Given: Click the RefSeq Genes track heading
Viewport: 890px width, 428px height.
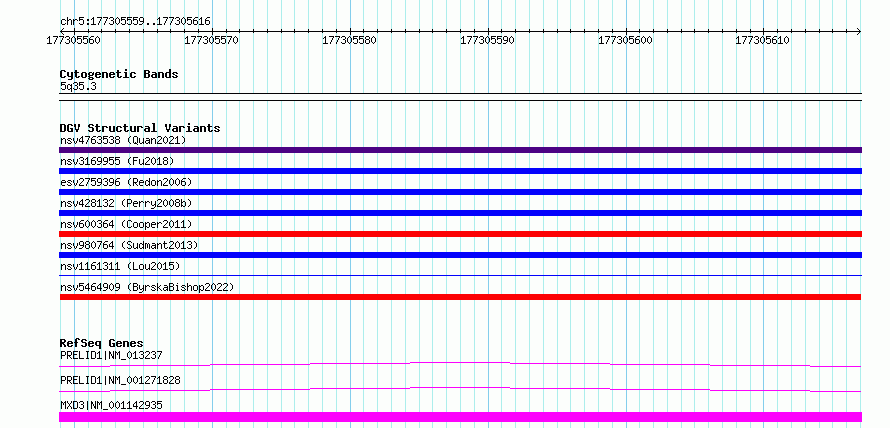Looking at the screenshot, I should [102, 343].
